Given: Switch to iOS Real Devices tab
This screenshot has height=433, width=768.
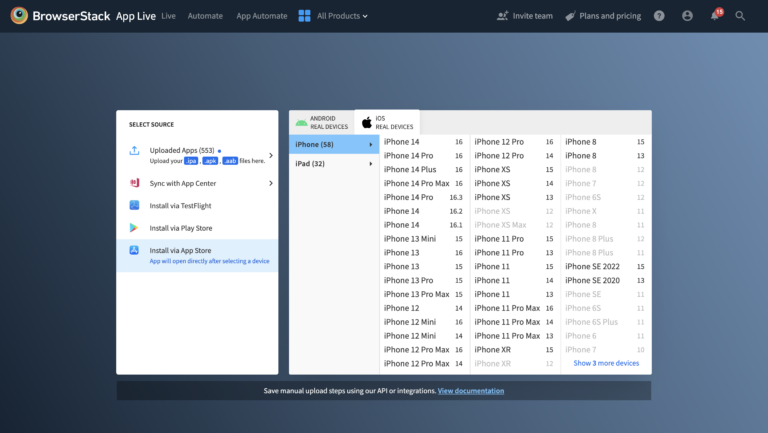Looking at the screenshot, I should [x=387, y=122].
